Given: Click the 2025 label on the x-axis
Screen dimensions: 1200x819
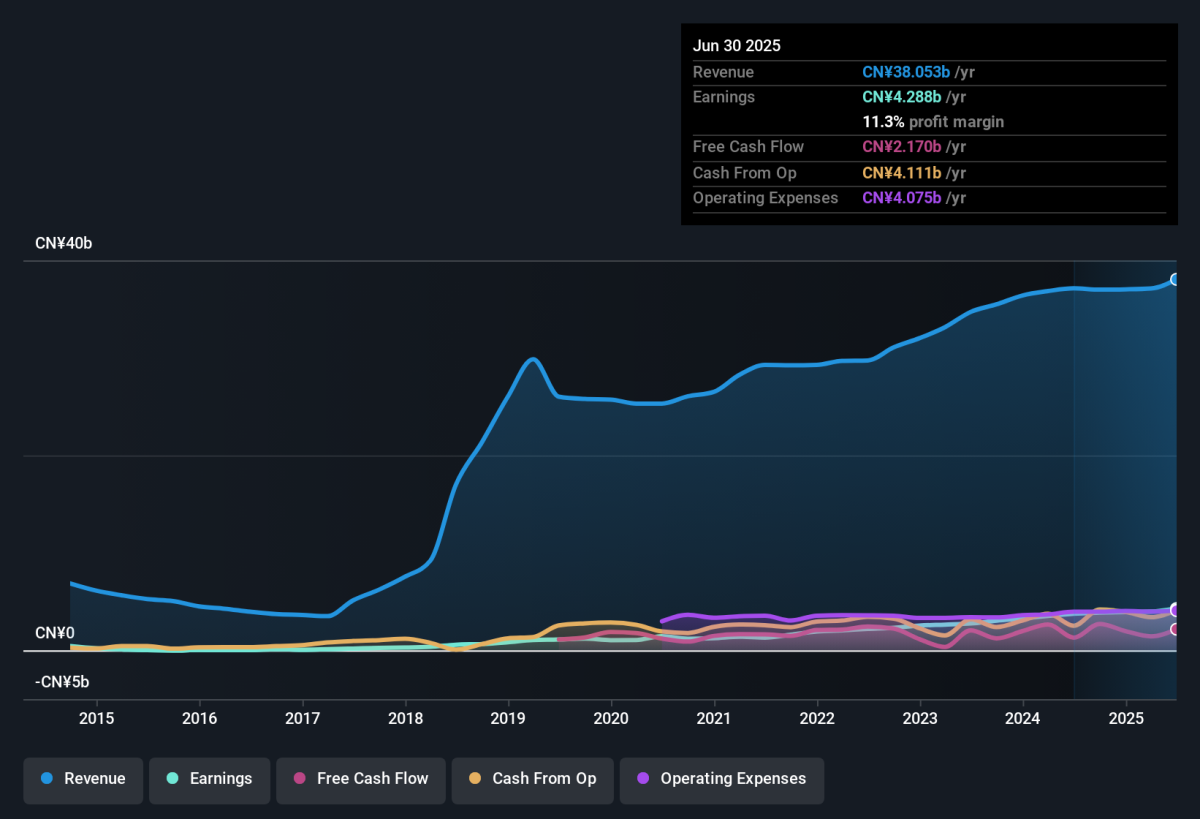Looking at the screenshot, I should pos(1126,718).
